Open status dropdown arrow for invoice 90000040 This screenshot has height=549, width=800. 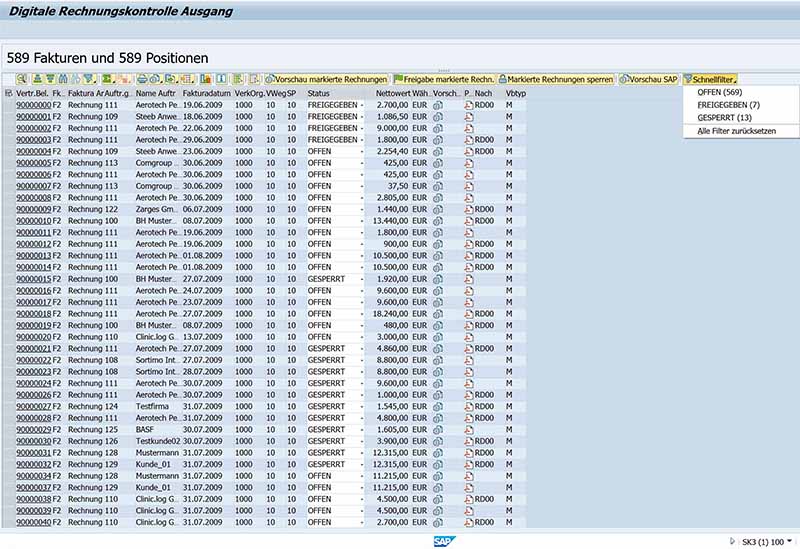[362, 522]
